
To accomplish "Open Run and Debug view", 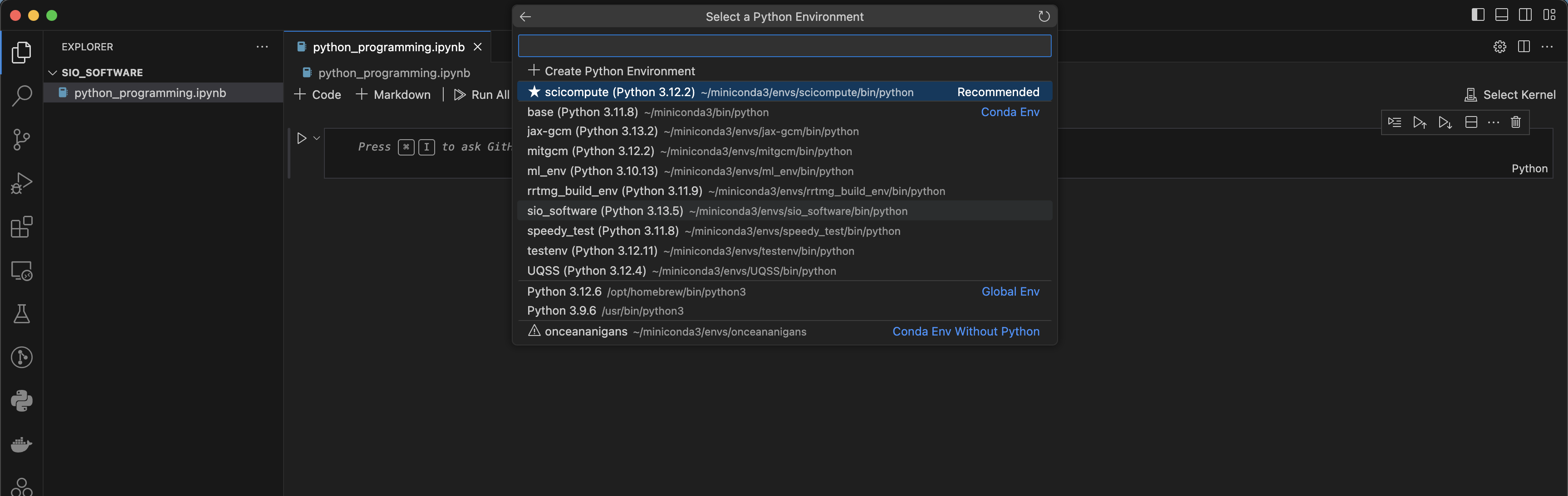I will click(x=22, y=183).
